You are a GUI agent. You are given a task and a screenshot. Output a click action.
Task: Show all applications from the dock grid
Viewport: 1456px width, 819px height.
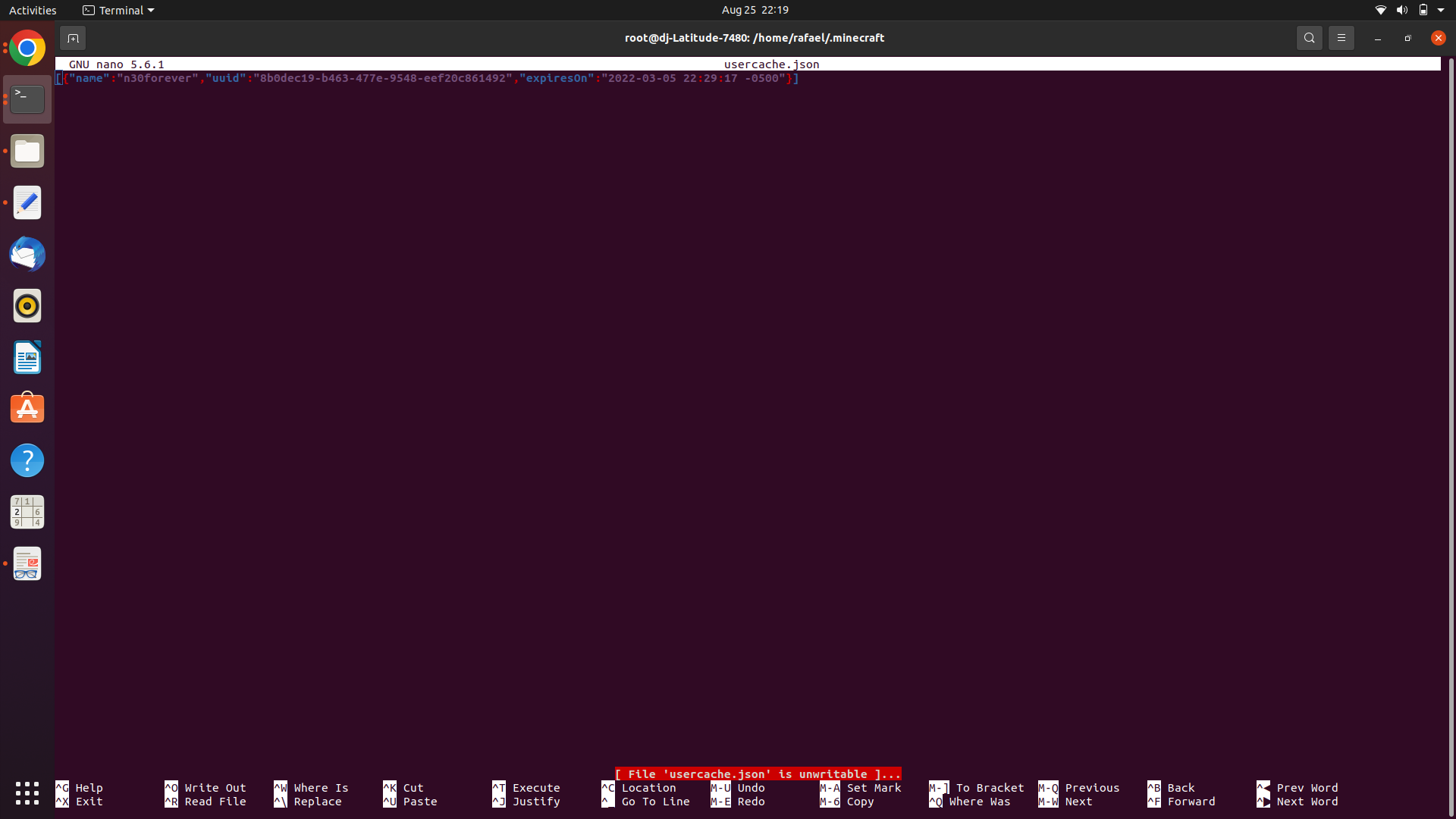27,793
